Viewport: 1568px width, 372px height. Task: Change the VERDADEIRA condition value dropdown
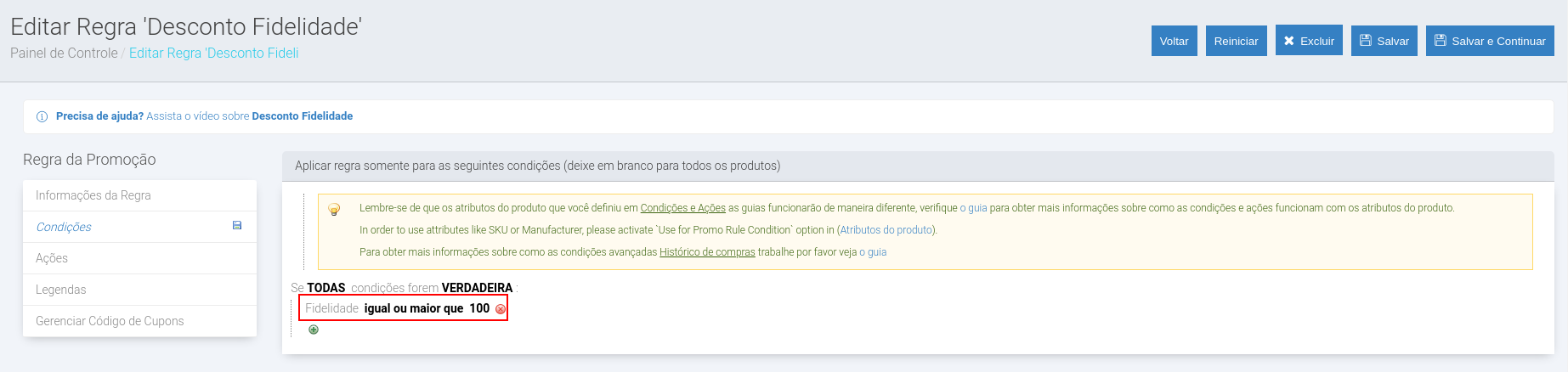(477, 288)
